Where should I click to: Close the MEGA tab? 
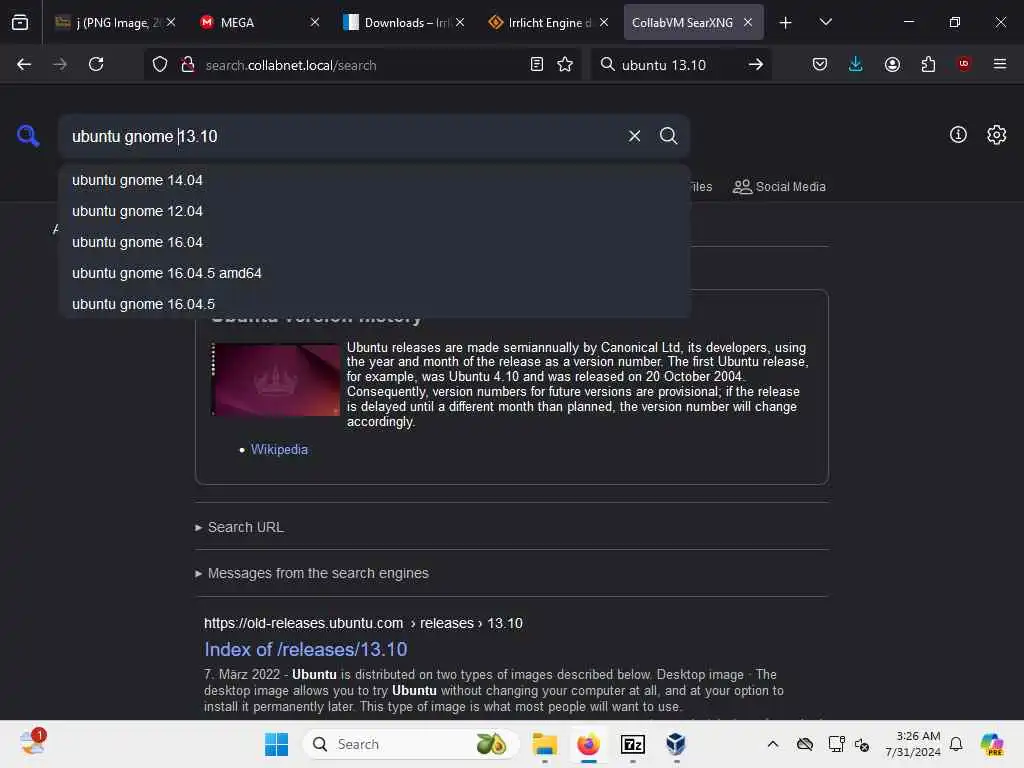[315, 22]
